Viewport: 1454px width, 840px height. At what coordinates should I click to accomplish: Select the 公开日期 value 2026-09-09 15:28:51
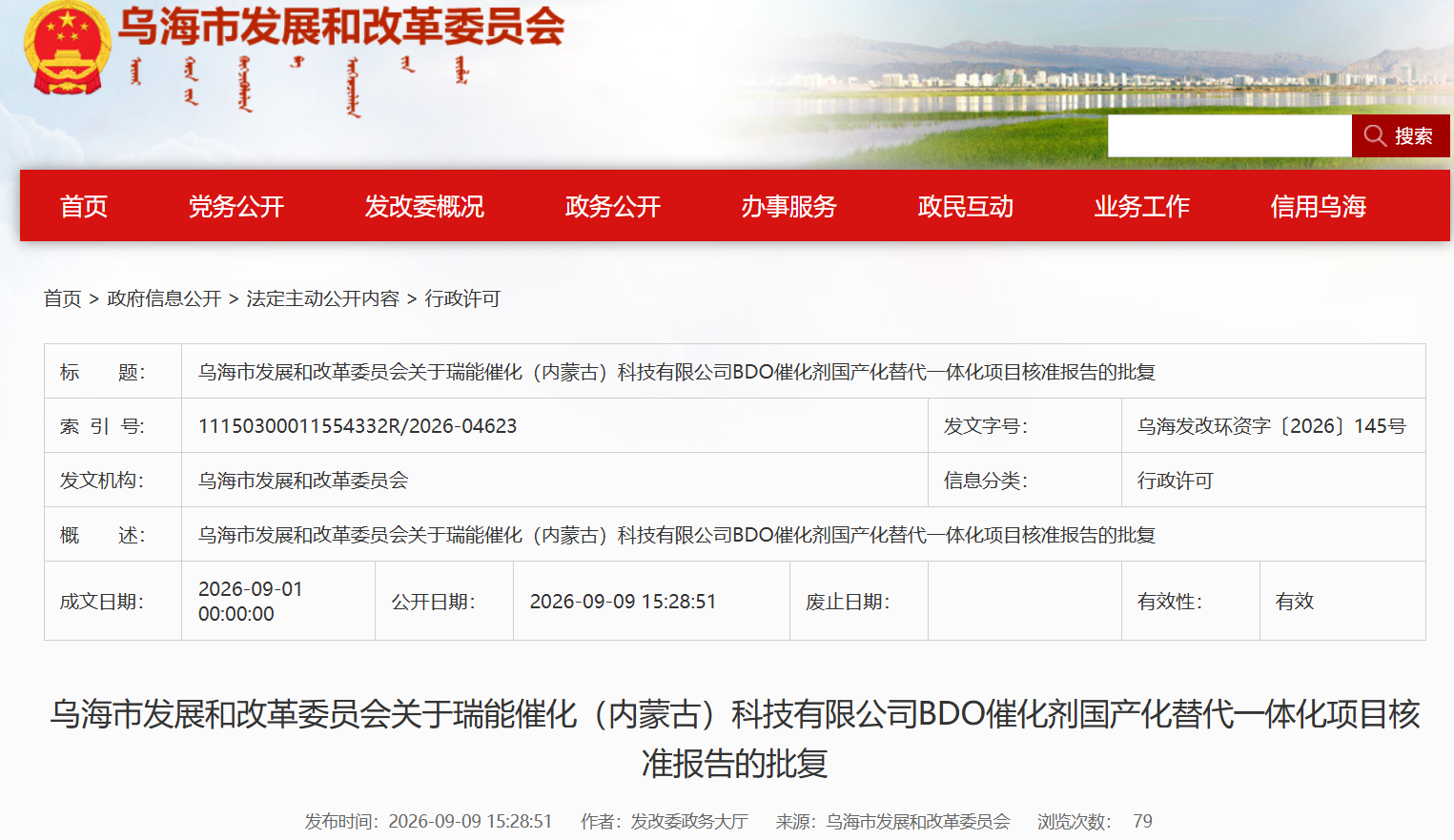point(623,602)
